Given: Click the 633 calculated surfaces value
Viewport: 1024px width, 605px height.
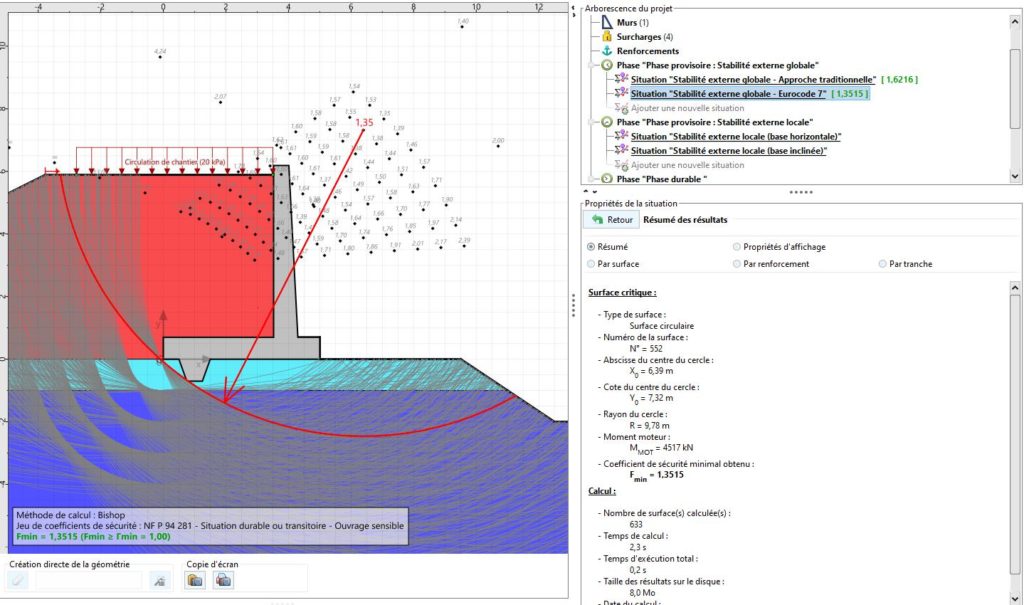Looking at the screenshot, I should pos(636,524).
